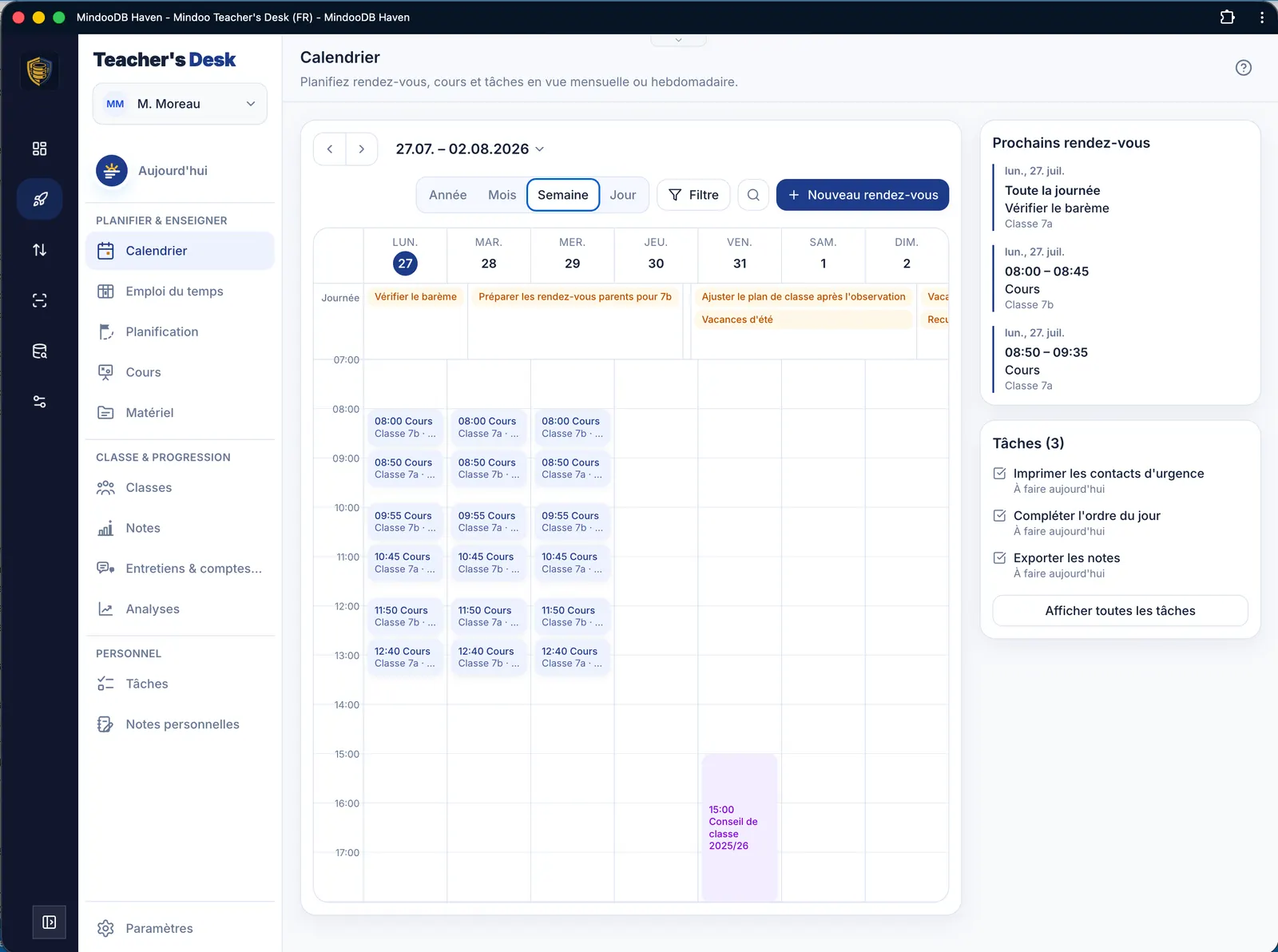1278x952 pixels.
Task: Mark Exporter les notes task as done
Action: (999, 557)
